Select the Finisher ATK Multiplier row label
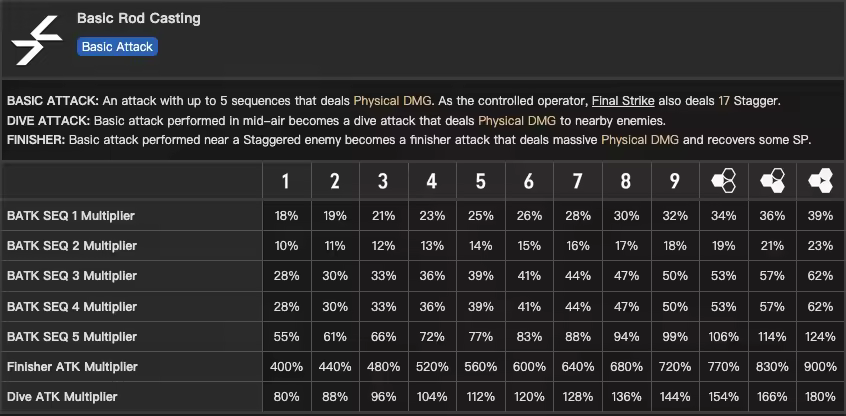Viewport: 846px width, 416px height. click(72, 367)
